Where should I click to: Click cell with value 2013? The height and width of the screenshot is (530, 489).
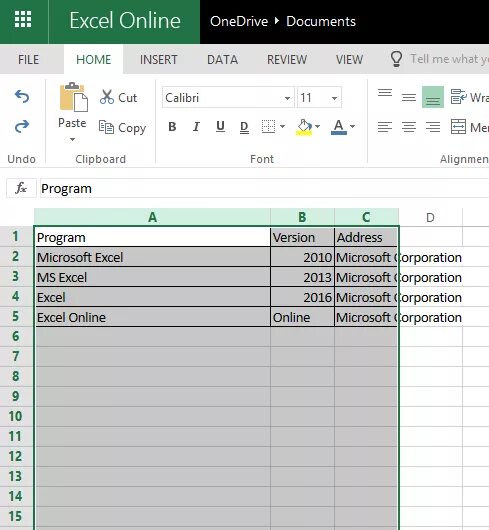[x=302, y=277]
